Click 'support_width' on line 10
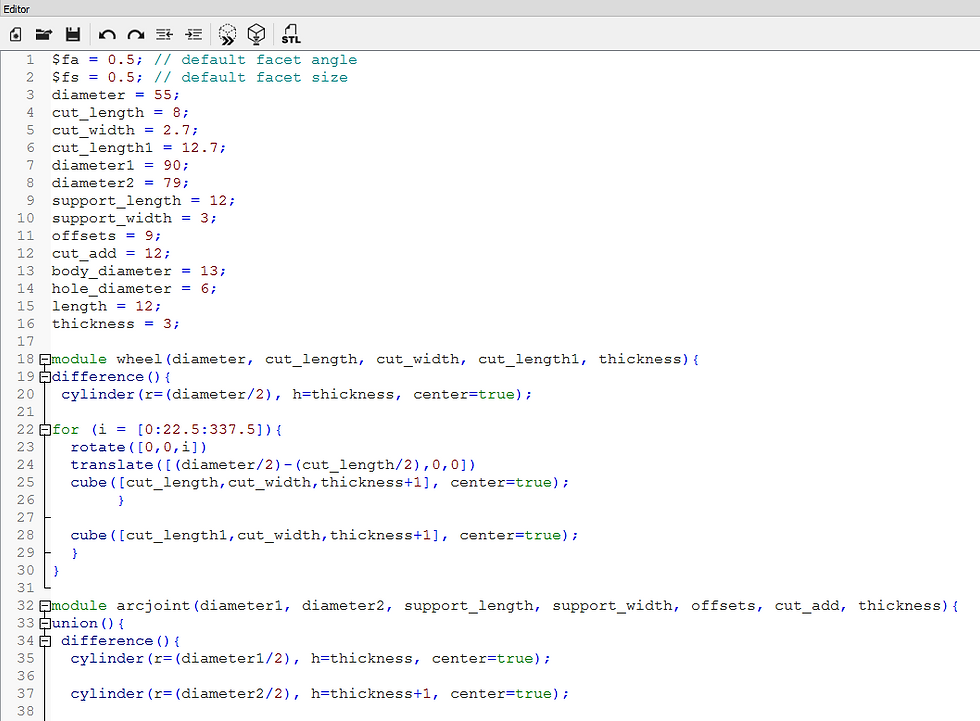Image resolution: width=980 pixels, height=721 pixels. [x=112, y=219]
